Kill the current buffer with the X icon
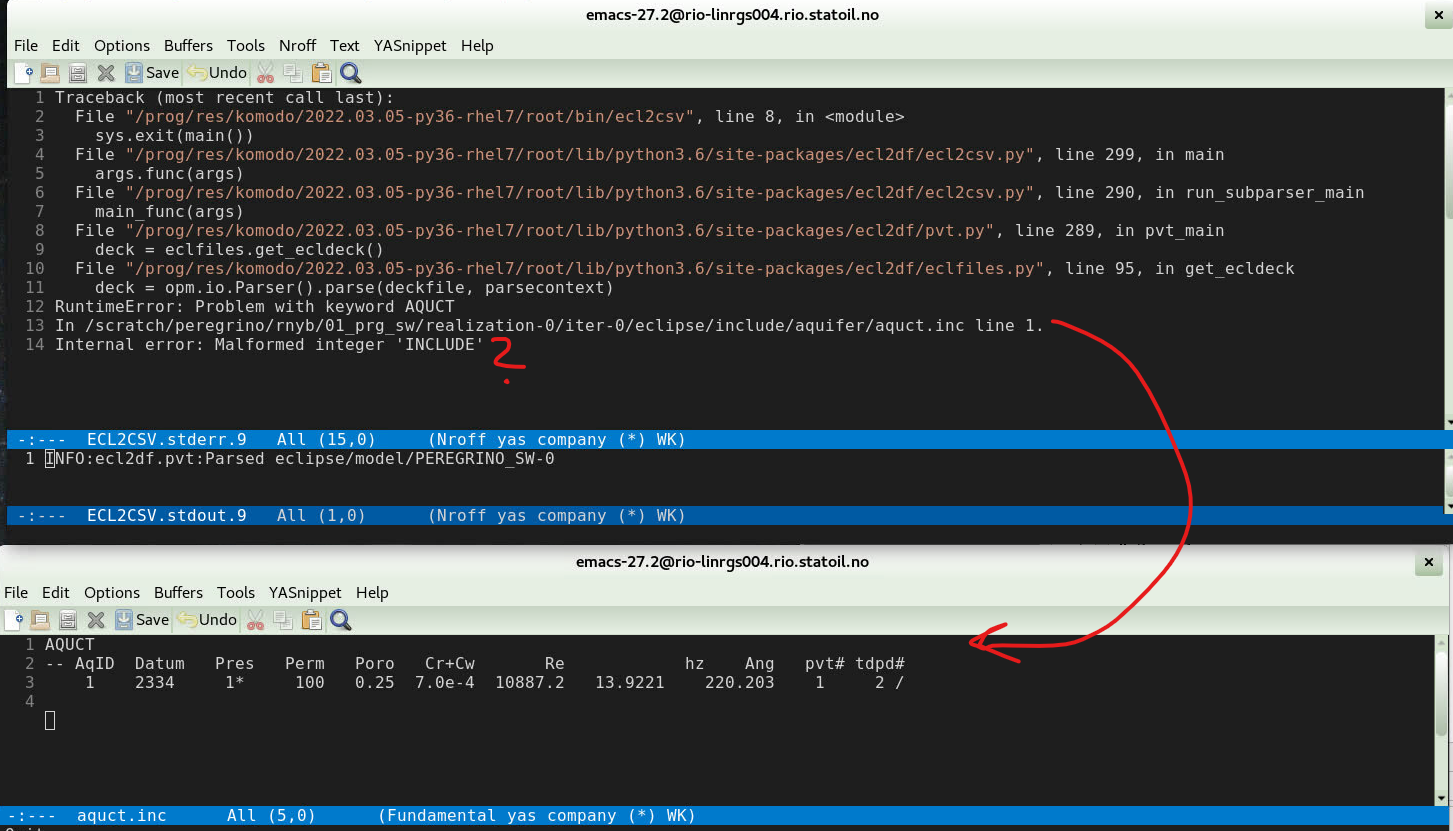The image size is (1453, 831). point(105,72)
